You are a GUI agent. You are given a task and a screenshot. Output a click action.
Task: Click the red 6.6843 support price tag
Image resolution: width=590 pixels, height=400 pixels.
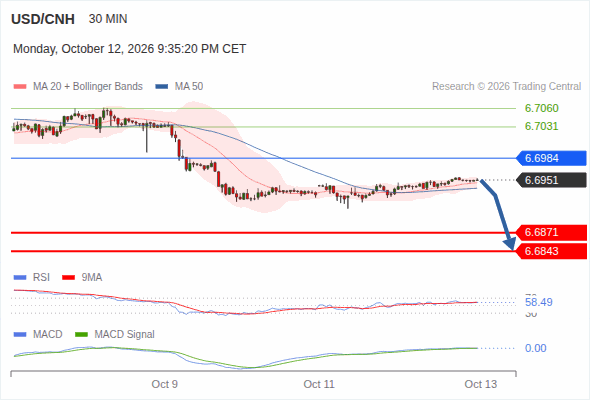tap(551, 251)
